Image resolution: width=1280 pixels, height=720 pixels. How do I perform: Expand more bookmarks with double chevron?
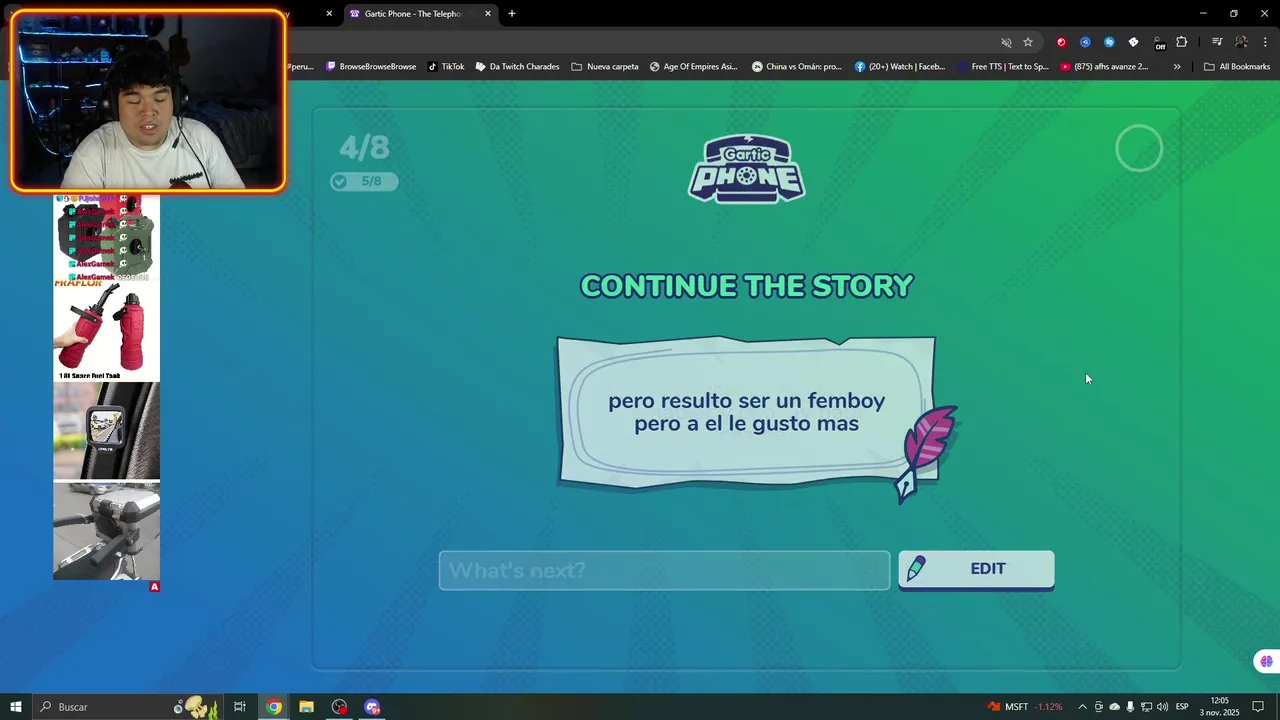(x=1177, y=67)
